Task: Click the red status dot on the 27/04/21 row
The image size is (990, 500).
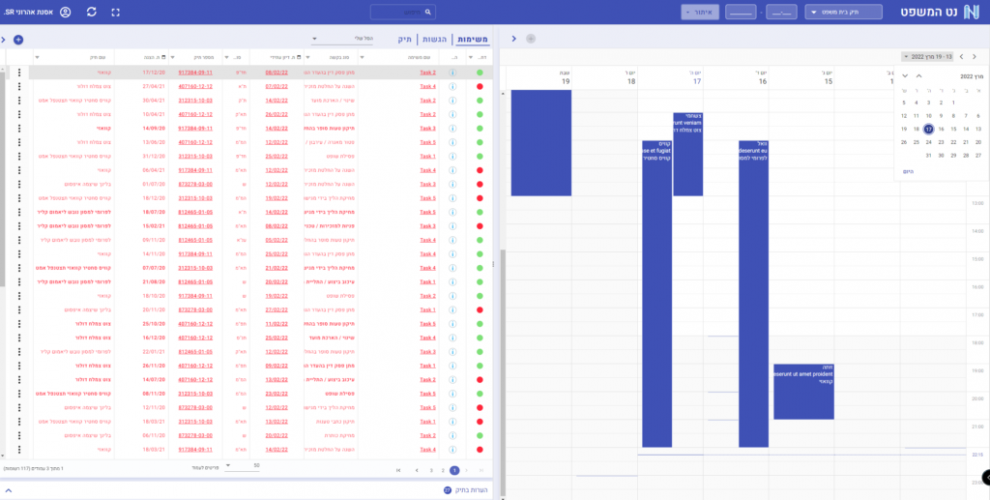Action: coord(480,86)
